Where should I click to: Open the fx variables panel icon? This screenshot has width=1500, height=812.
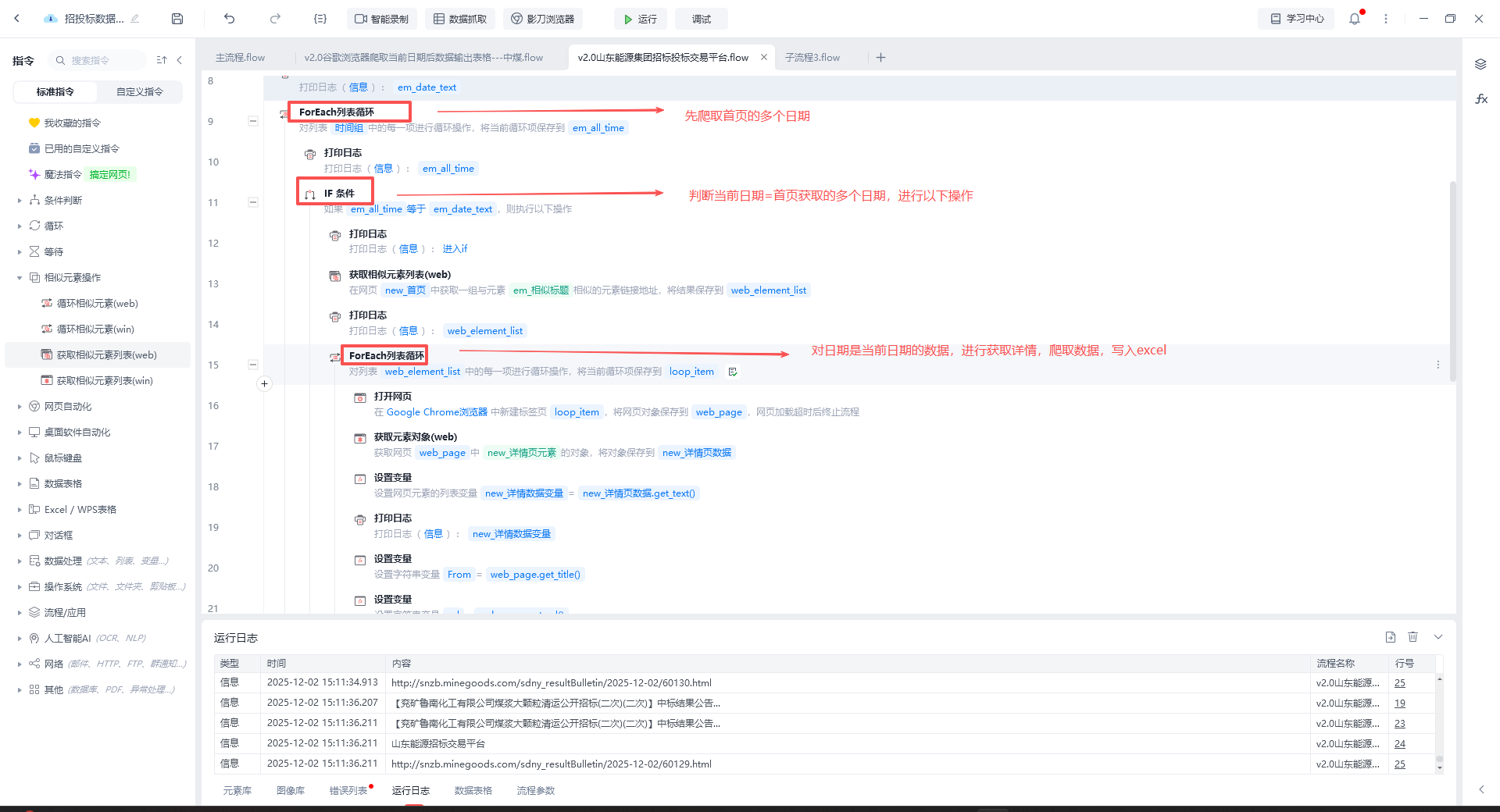(x=1480, y=99)
